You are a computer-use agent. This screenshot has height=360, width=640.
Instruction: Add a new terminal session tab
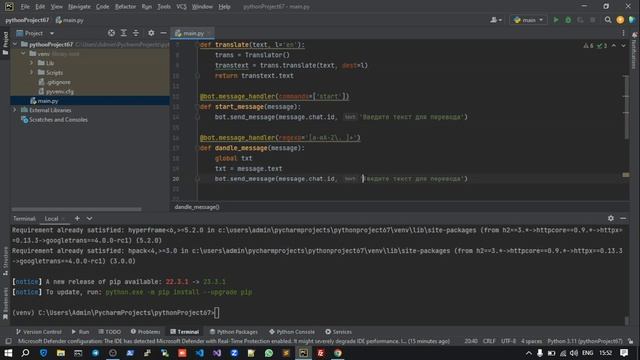point(77,218)
